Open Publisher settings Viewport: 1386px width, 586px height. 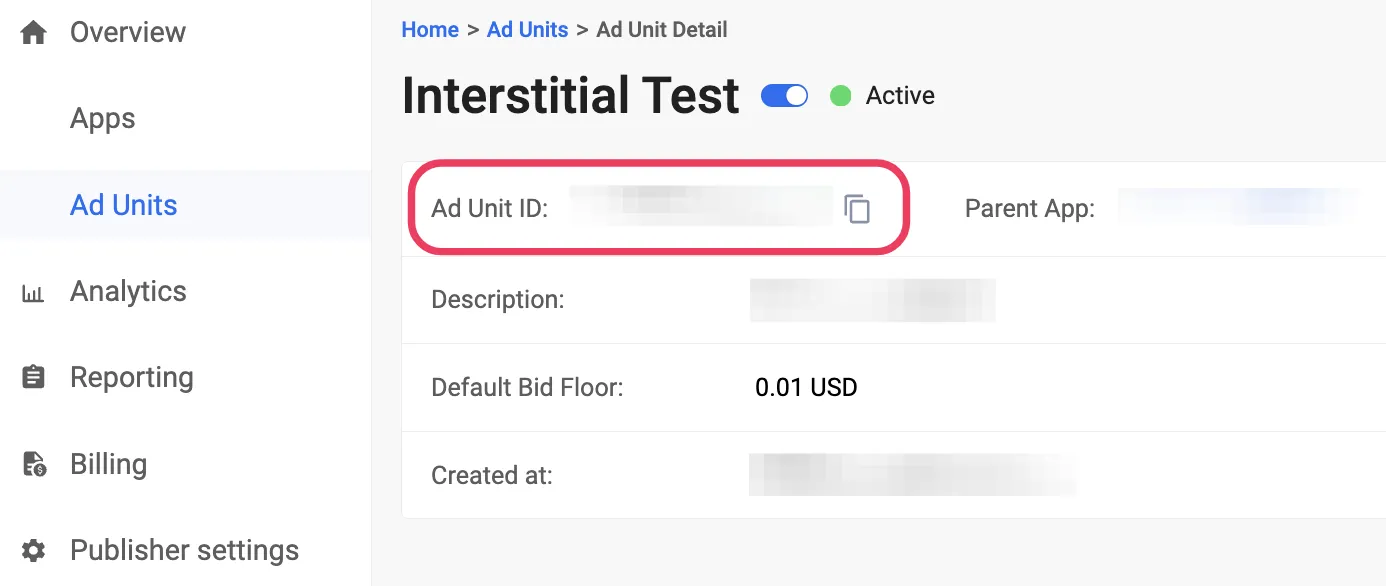click(184, 550)
